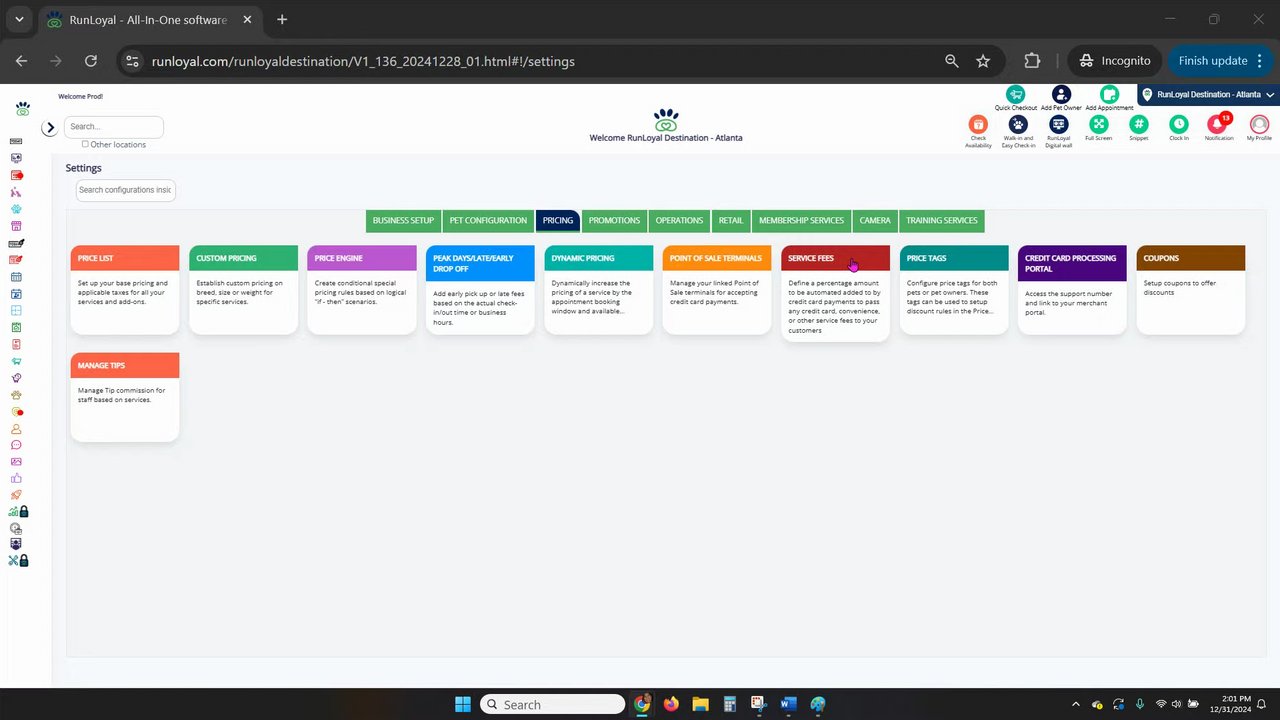Go to the Operations tab
The image size is (1280, 720).
click(x=679, y=220)
